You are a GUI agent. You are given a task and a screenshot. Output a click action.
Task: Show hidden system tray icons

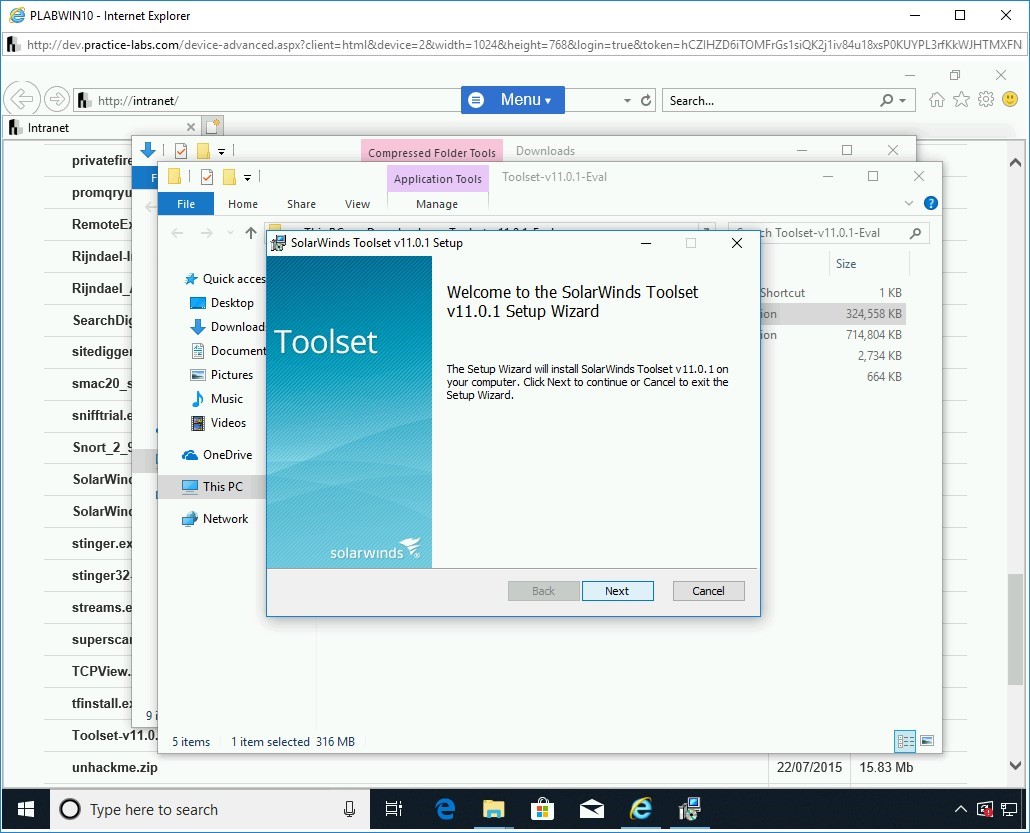961,809
